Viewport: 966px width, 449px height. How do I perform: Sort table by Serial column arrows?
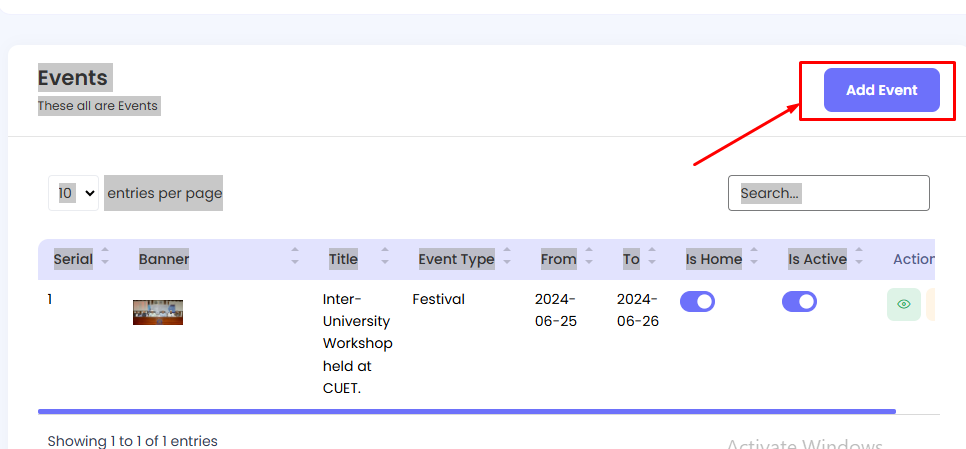105,259
